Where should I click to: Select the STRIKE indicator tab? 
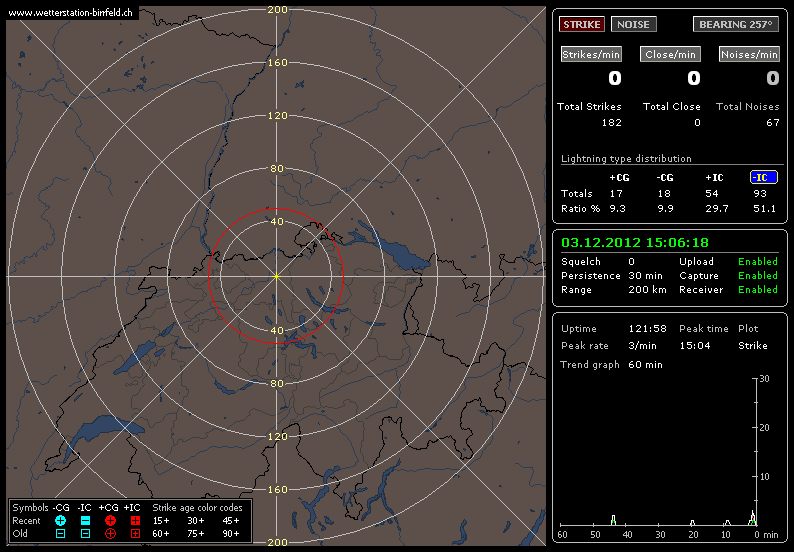click(x=582, y=24)
